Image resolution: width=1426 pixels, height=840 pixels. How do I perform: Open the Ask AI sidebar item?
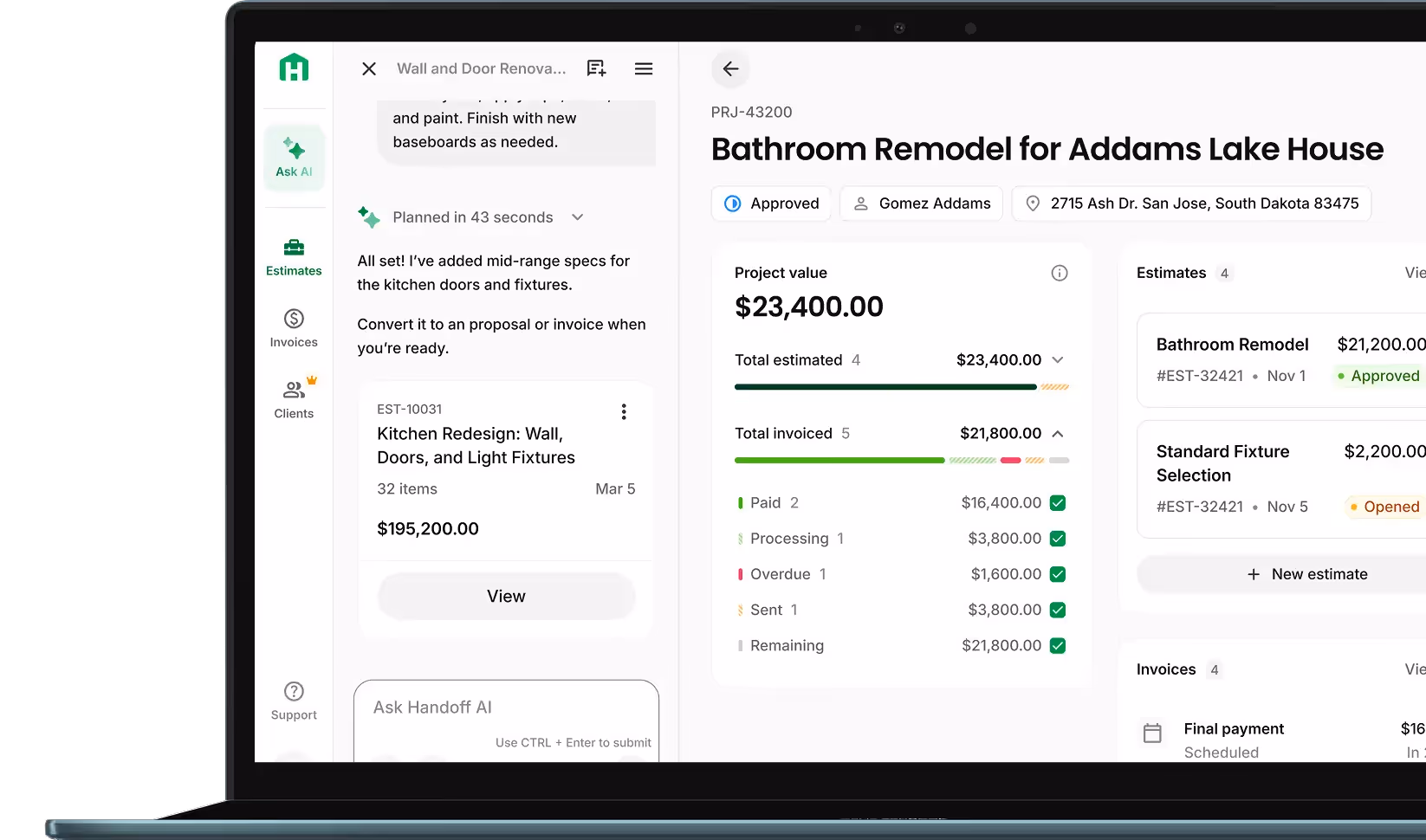click(295, 158)
